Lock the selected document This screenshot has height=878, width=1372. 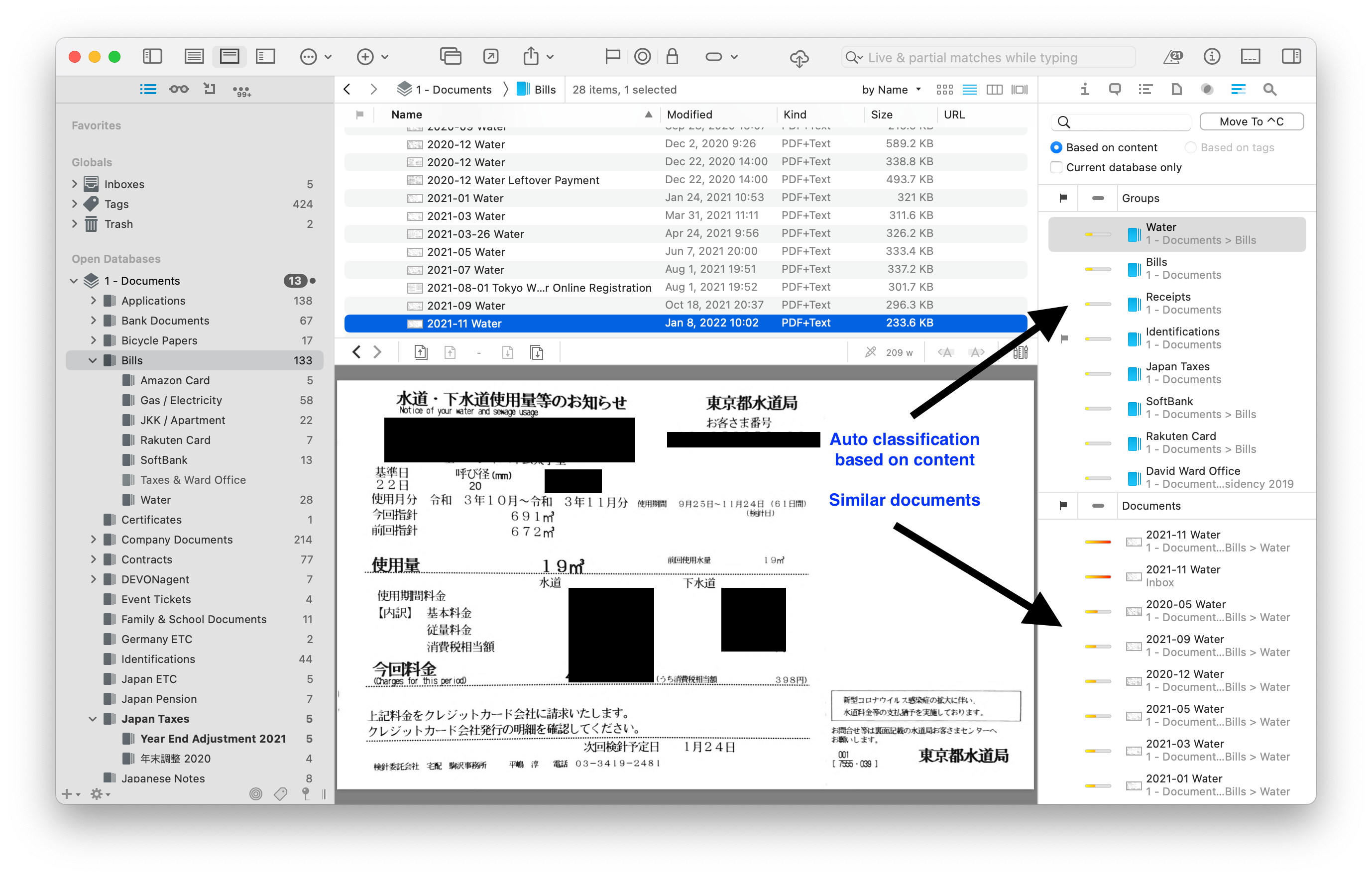(673, 56)
